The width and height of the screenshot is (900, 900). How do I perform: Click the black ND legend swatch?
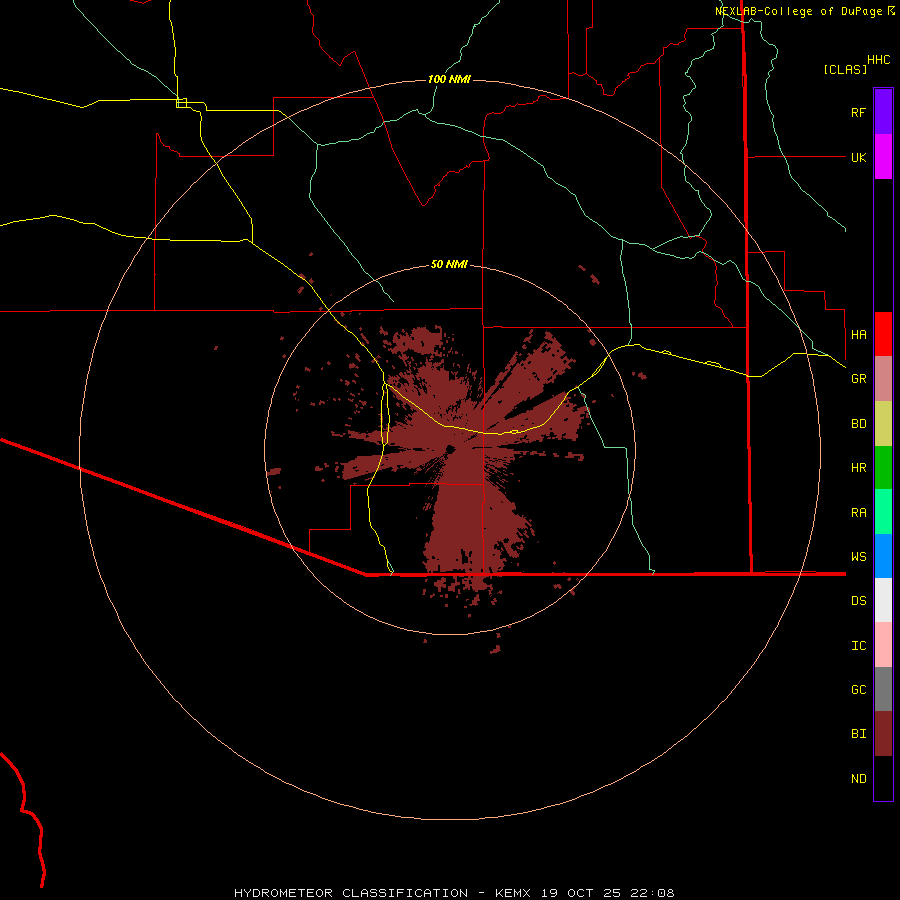point(883,778)
